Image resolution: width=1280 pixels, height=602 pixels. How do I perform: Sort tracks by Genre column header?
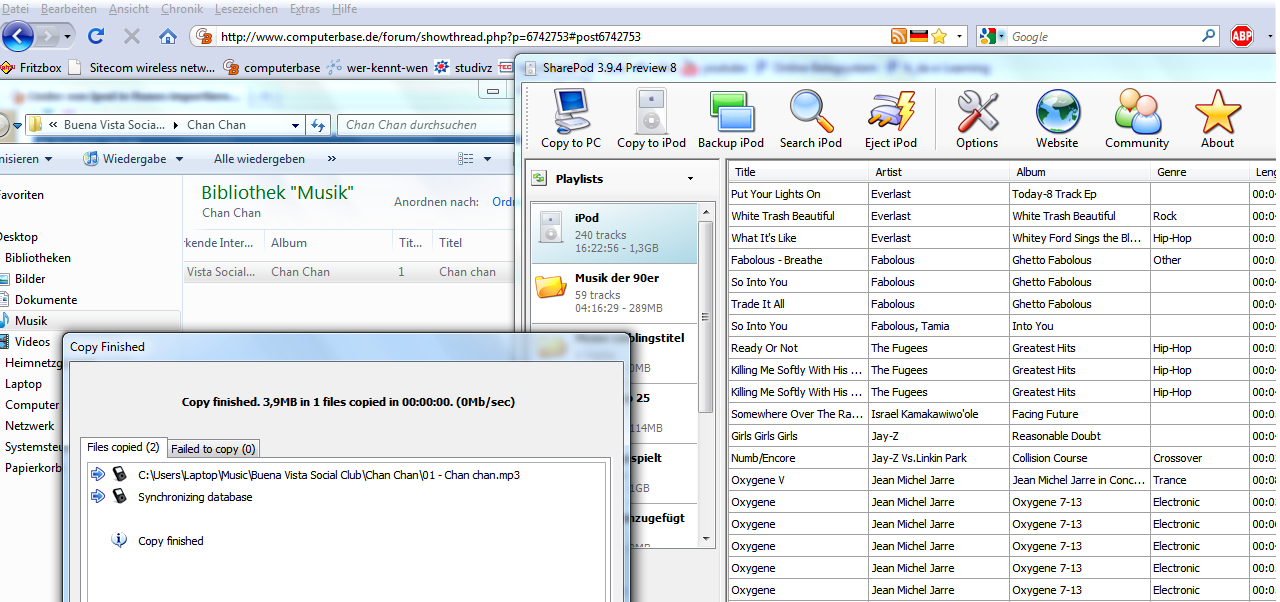[1199, 172]
